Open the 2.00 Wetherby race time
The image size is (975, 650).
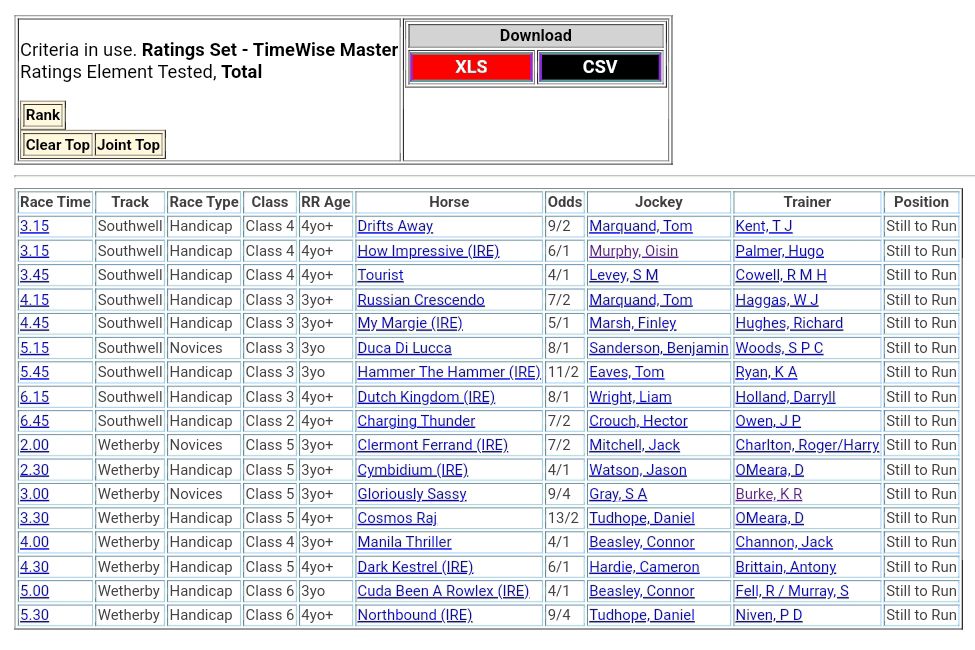(x=34, y=445)
